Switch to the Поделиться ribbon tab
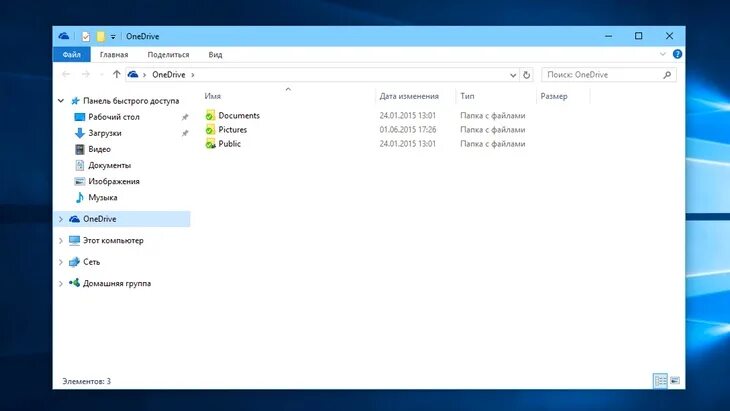This screenshot has width=730, height=411. [168, 54]
